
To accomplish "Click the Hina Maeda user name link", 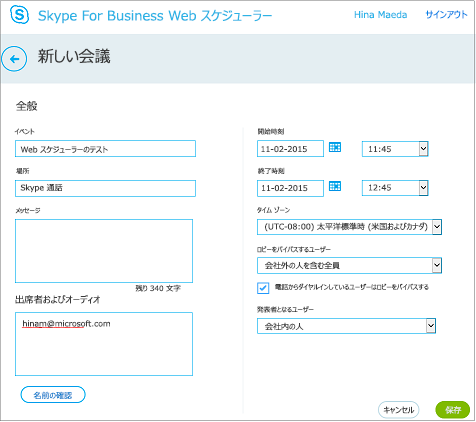I will 380,15.
